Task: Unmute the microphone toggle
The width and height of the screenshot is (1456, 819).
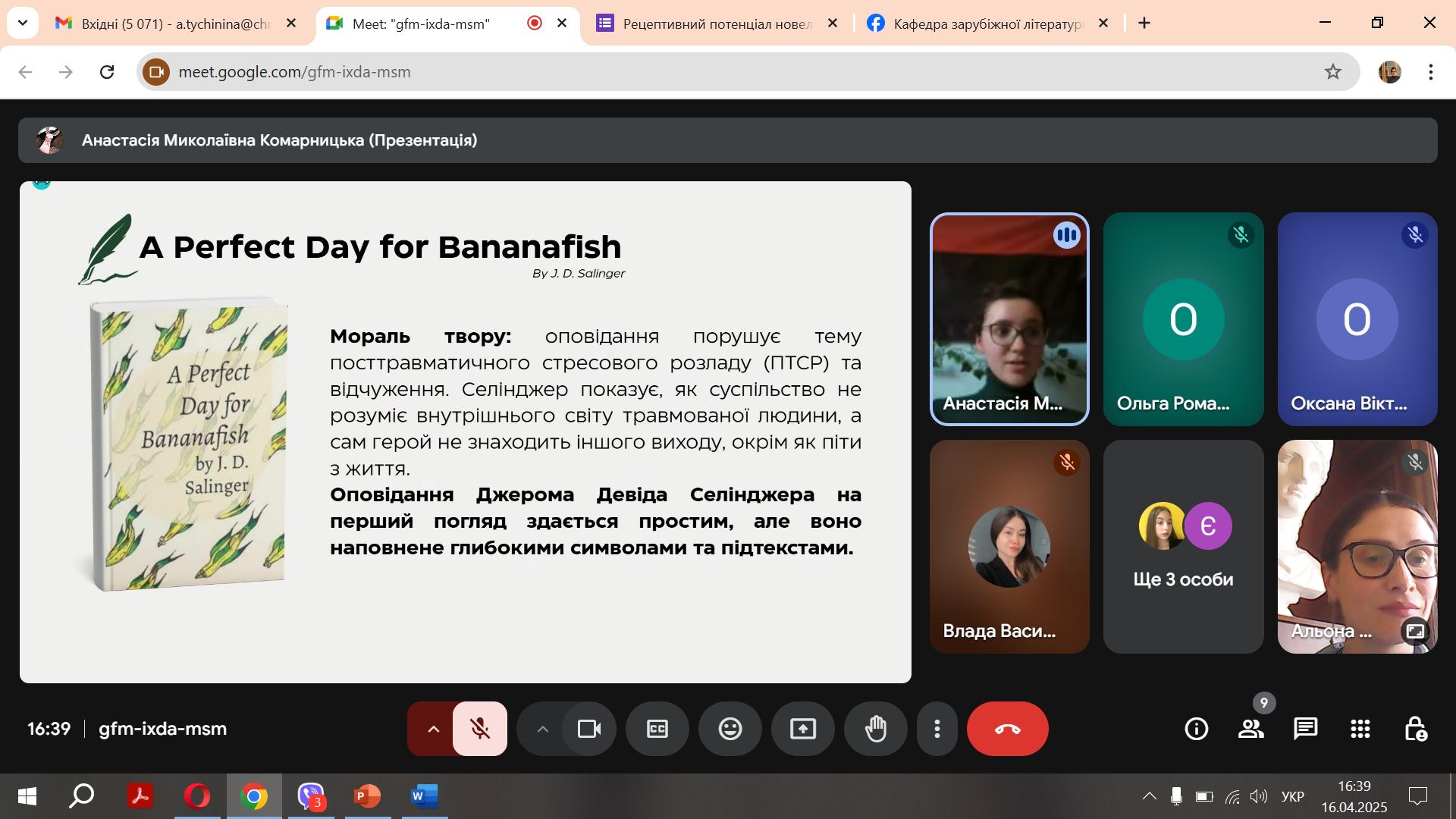Action: (480, 729)
